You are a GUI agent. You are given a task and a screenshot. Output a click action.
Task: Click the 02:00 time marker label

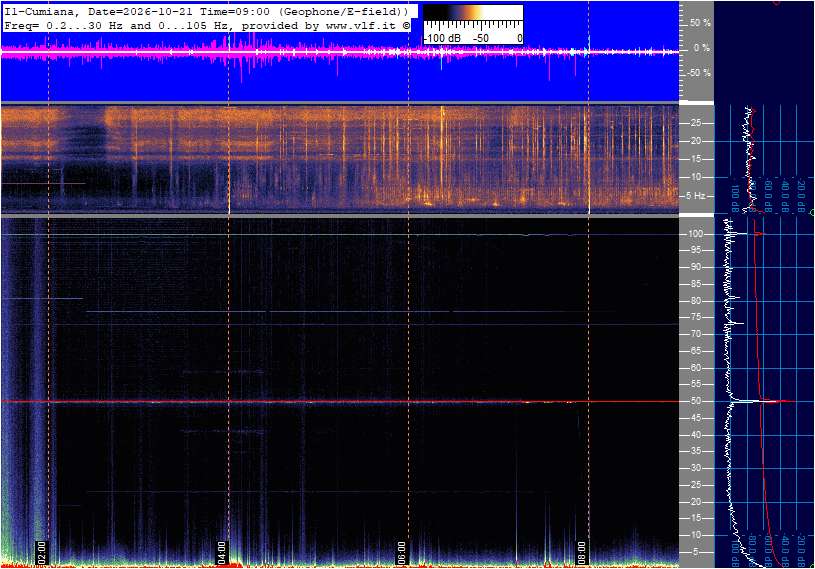point(42,552)
